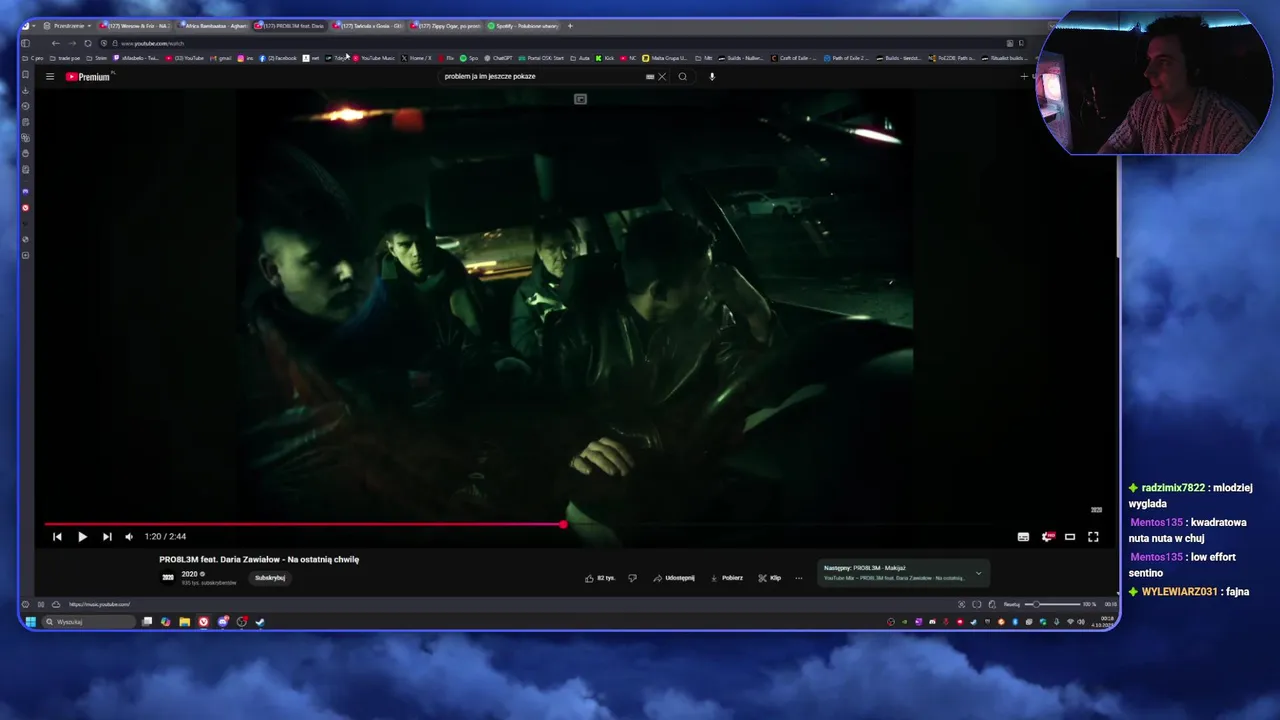This screenshot has height=720, width=1280.
Task: Go to YouTube Premium home logo
Action: [88, 76]
